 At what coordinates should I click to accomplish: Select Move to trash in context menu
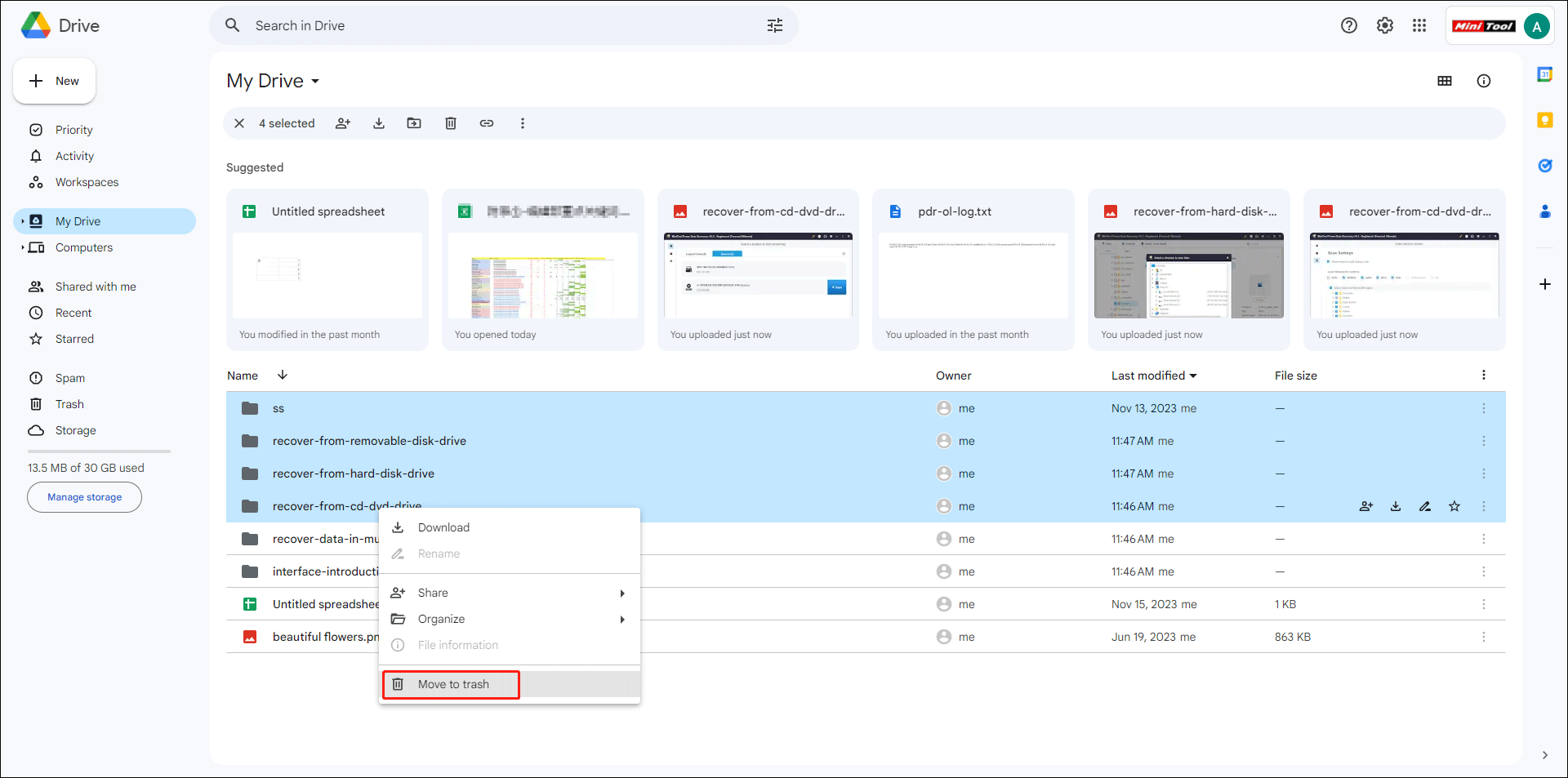(x=452, y=684)
